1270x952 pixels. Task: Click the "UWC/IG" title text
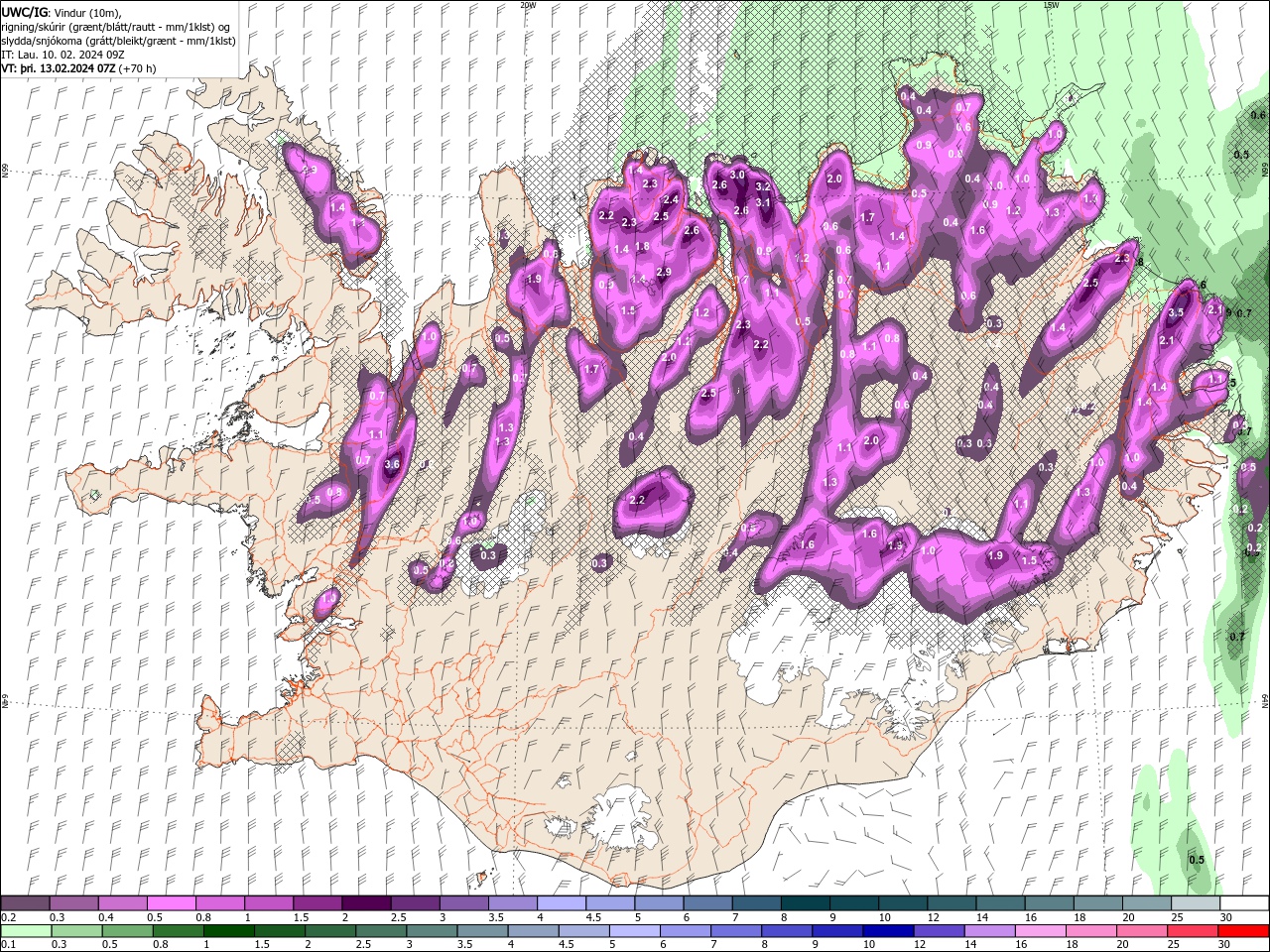point(23,12)
